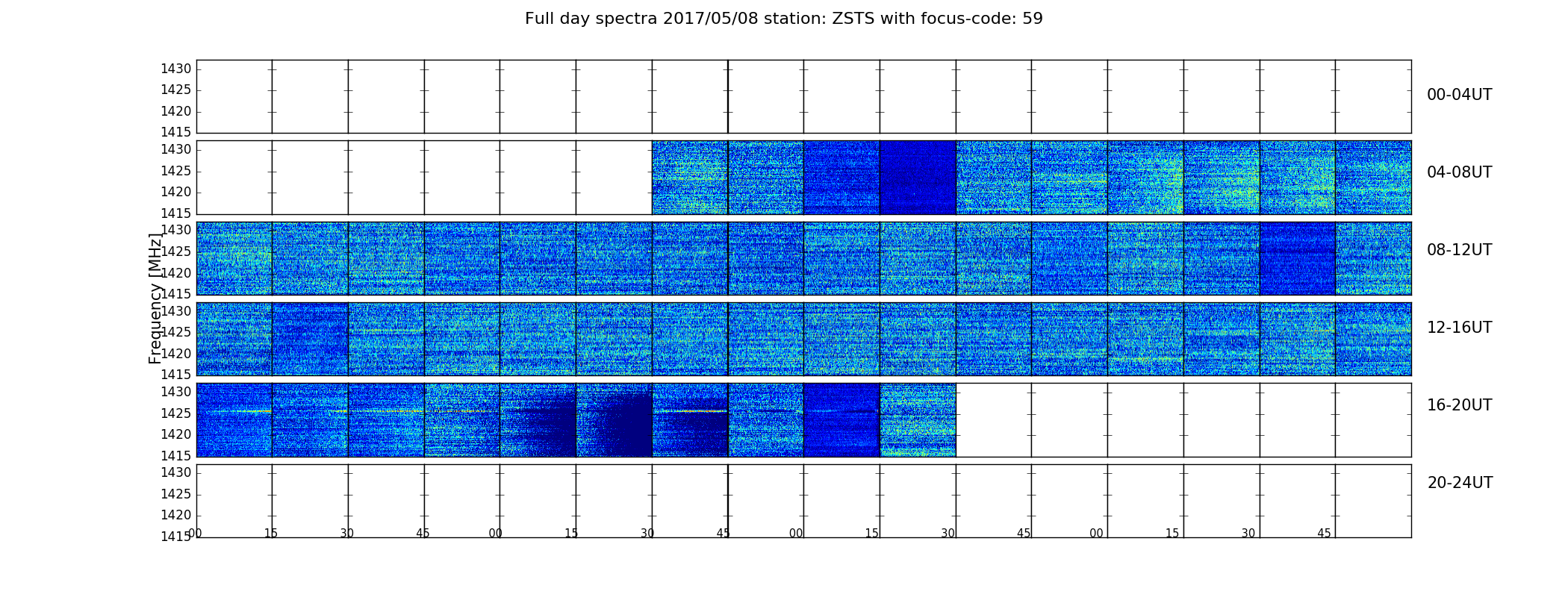Select the 1425 tick of the 04-08UT row
Image resolution: width=1568 pixels, height=597 pixels.
(176, 172)
